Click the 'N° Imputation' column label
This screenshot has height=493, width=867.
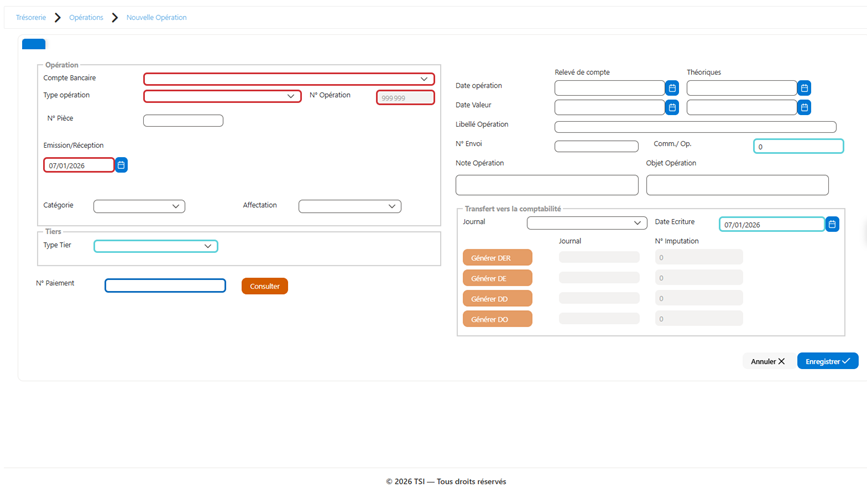pyautogui.click(x=676, y=241)
